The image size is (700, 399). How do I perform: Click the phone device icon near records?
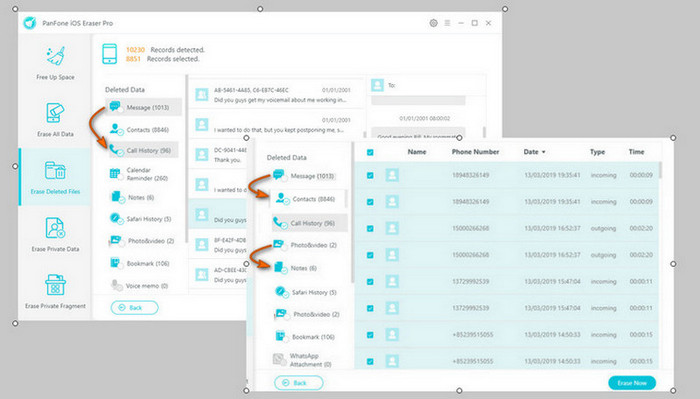pyautogui.click(x=109, y=54)
